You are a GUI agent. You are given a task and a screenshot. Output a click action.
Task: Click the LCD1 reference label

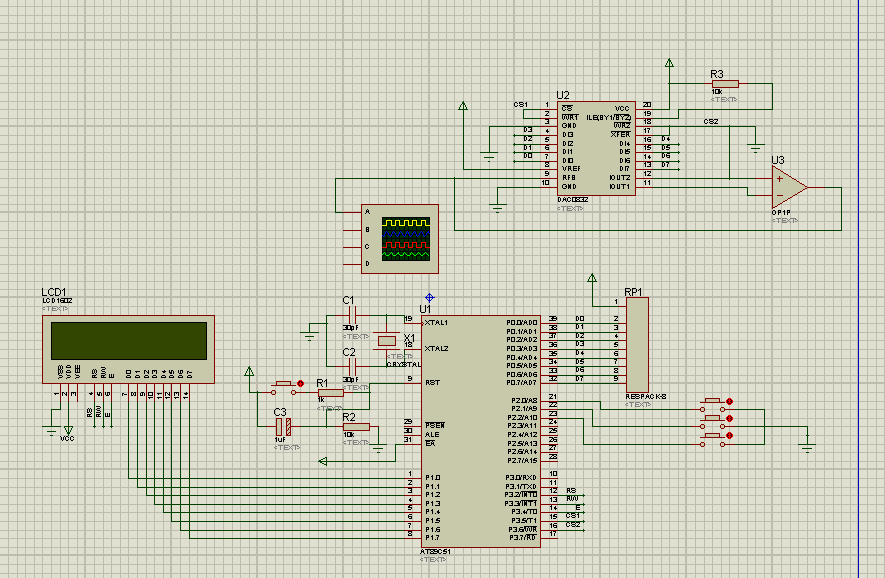(54, 292)
